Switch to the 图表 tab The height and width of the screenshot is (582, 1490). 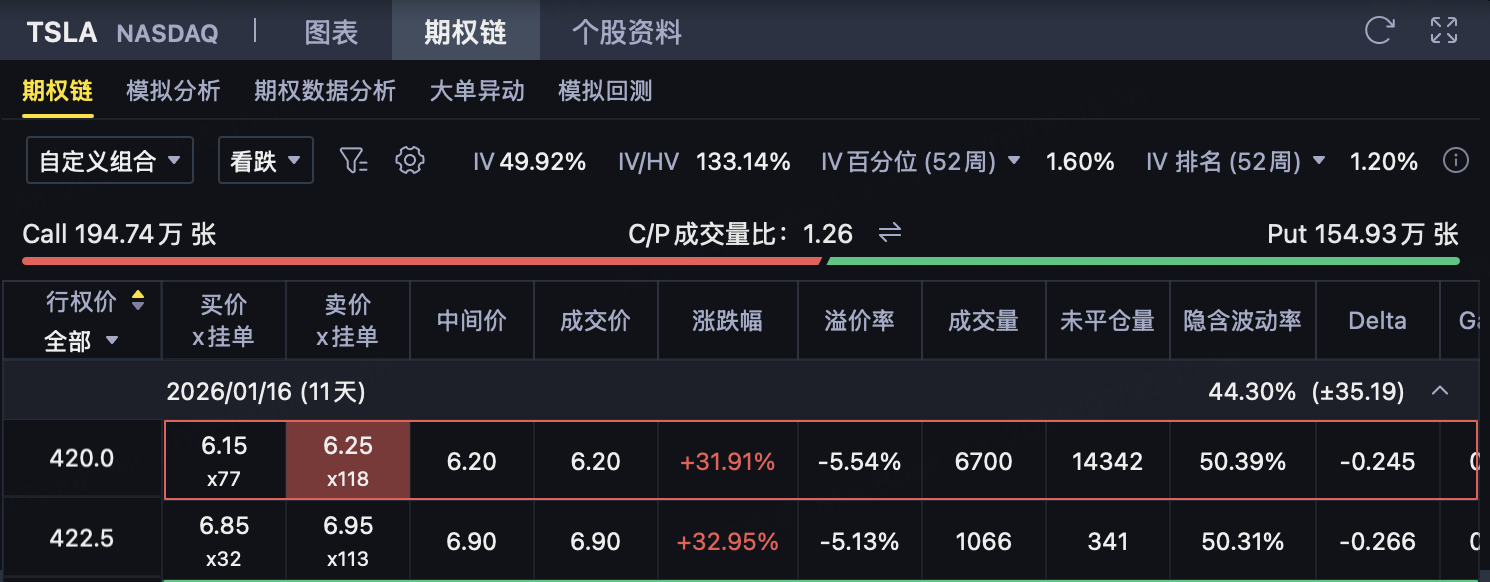pyautogui.click(x=331, y=32)
